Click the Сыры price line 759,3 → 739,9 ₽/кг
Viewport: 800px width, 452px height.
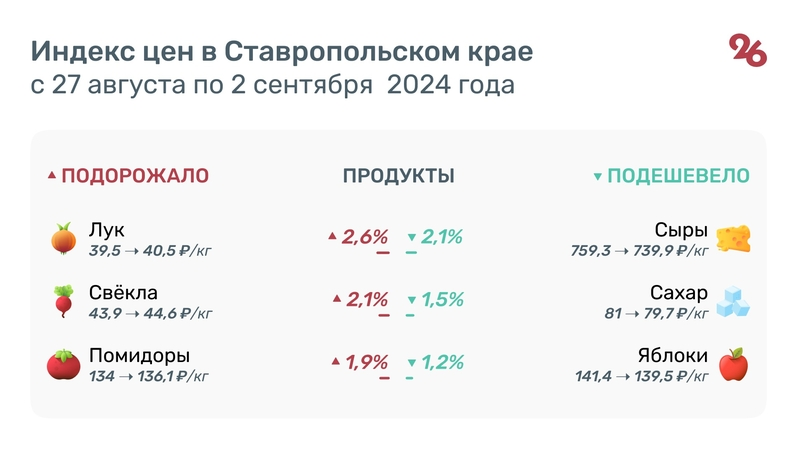[635, 252]
